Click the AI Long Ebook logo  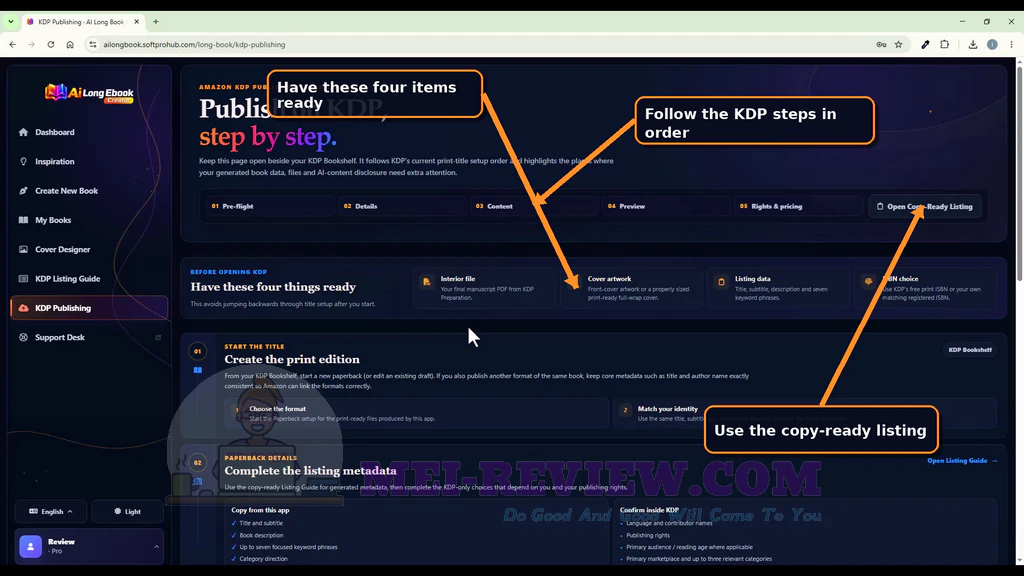pyautogui.click(x=89, y=93)
